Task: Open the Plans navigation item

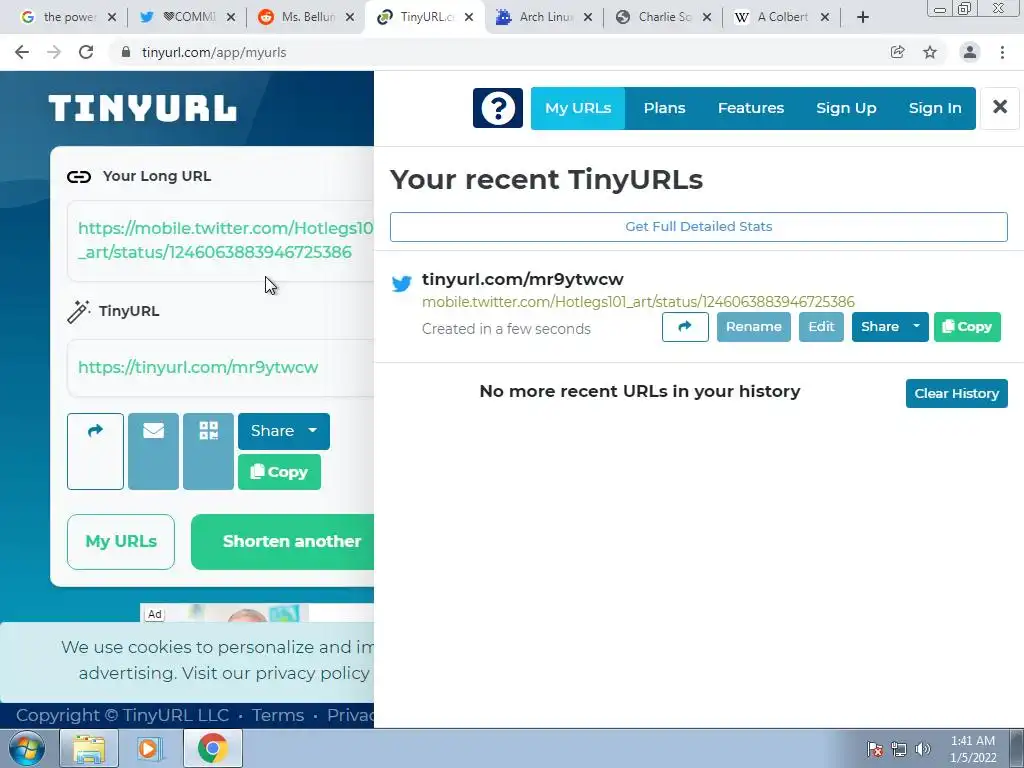Action: point(664,108)
